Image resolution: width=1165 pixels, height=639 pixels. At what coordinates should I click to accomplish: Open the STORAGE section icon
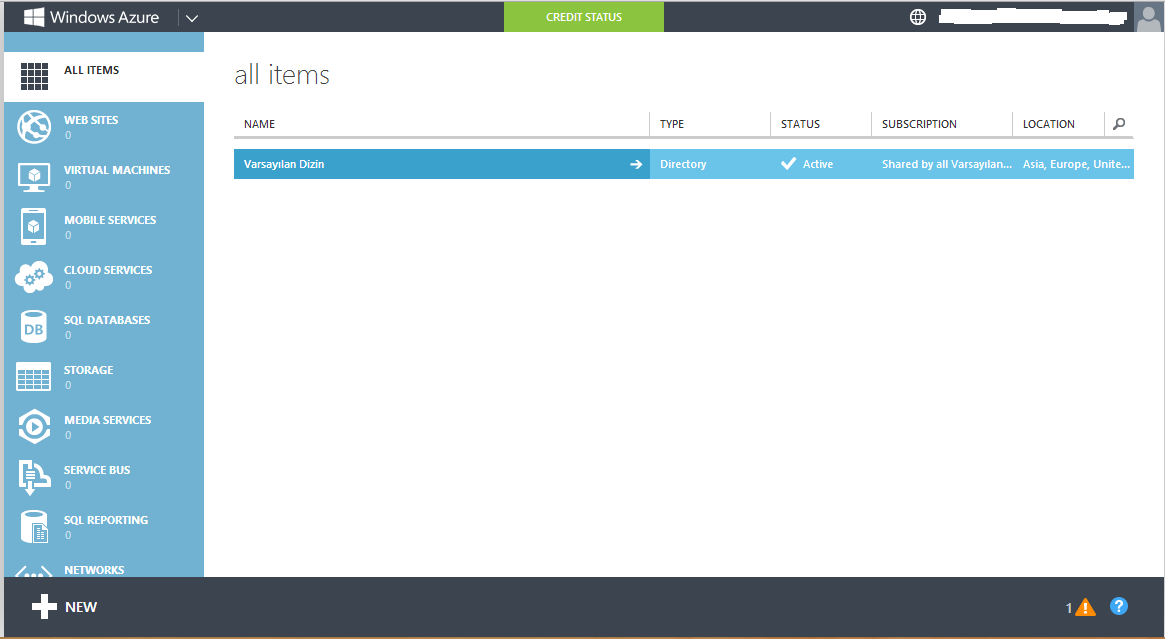35,377
